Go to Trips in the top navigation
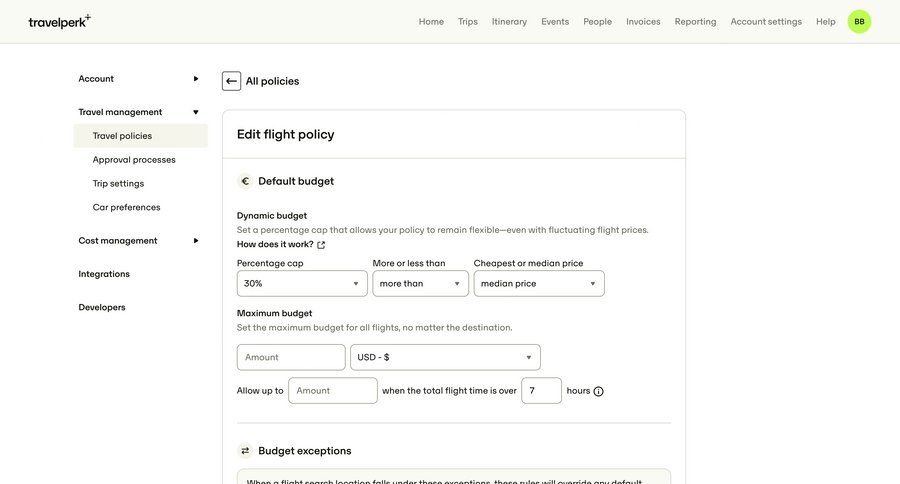The width and height of the screenshot is (900, 484). (x=468, y=21)
